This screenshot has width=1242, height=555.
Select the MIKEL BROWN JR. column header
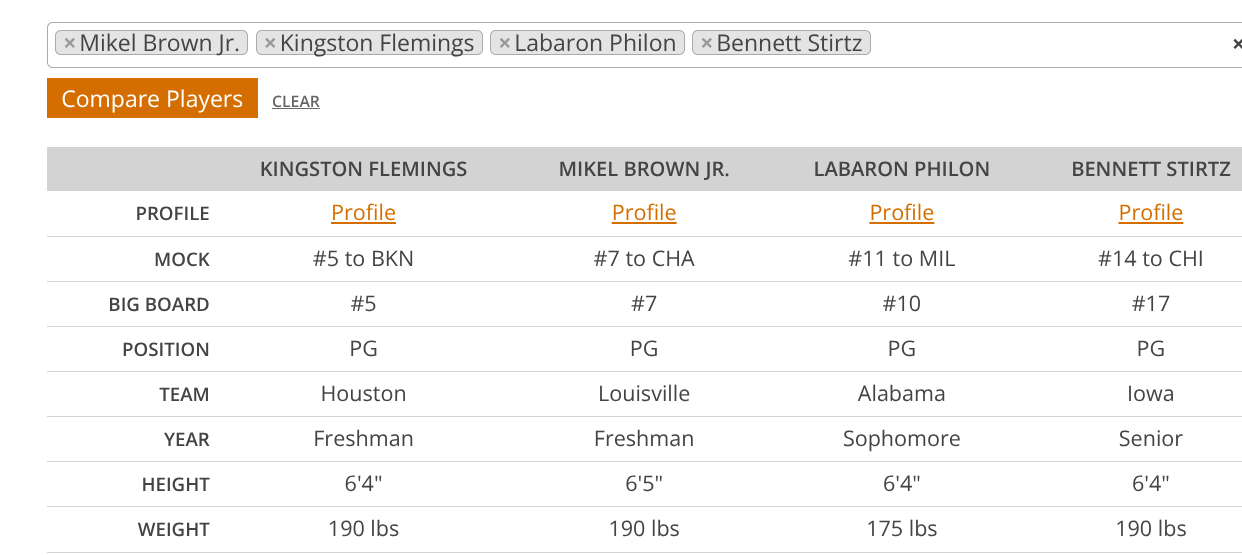[x=644, y=169]
